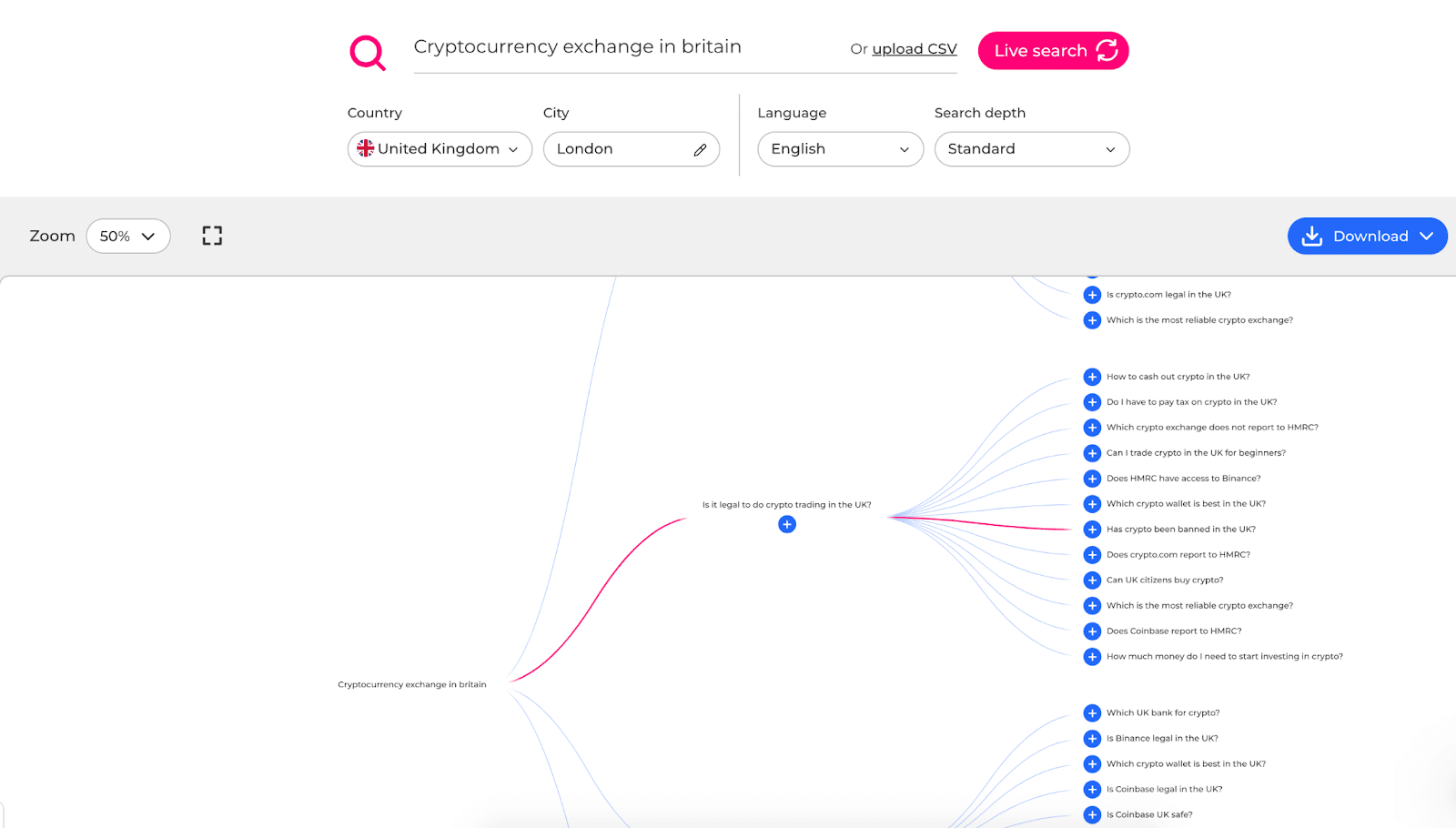1456x828 pixels.
Task: Open the Zoom 50% dropdown
Action: coord(128,237)
